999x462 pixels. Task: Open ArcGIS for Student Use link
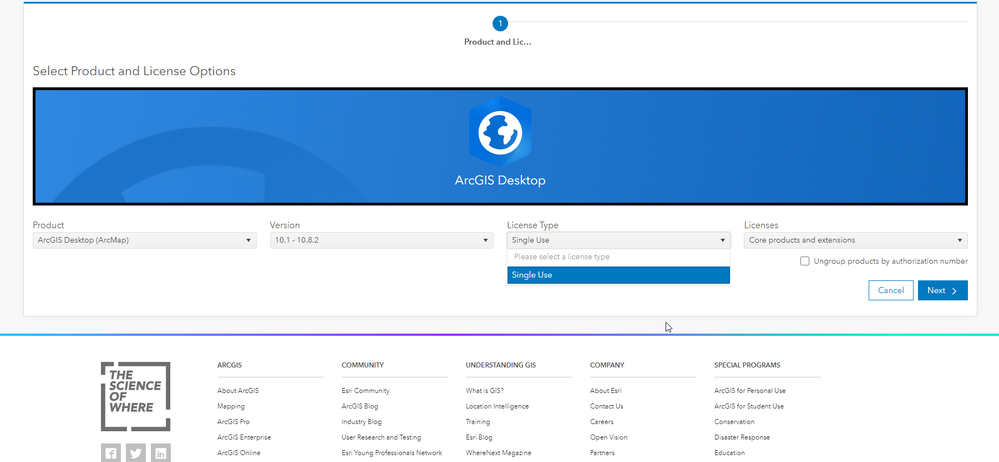click(749, 407)
